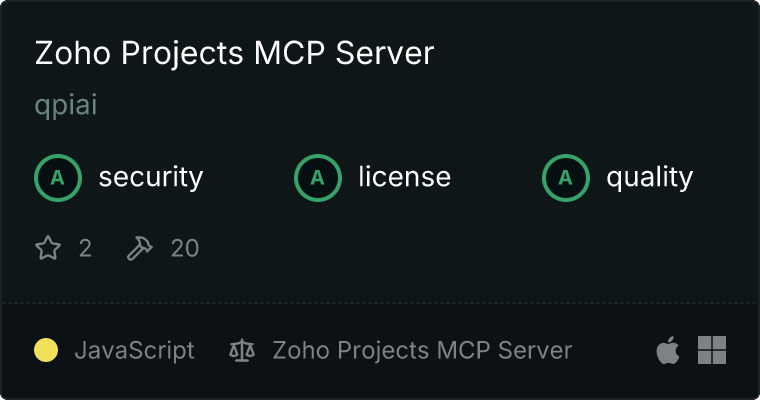Click the quality grade A badge
Viewport: 760px width, 400px height.
coord(566,177)
